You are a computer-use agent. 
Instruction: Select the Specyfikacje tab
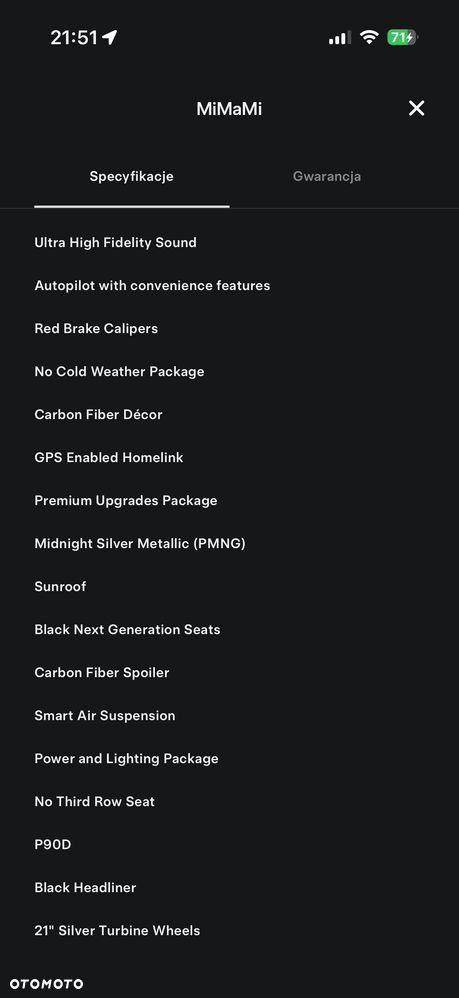click(132, 176)
